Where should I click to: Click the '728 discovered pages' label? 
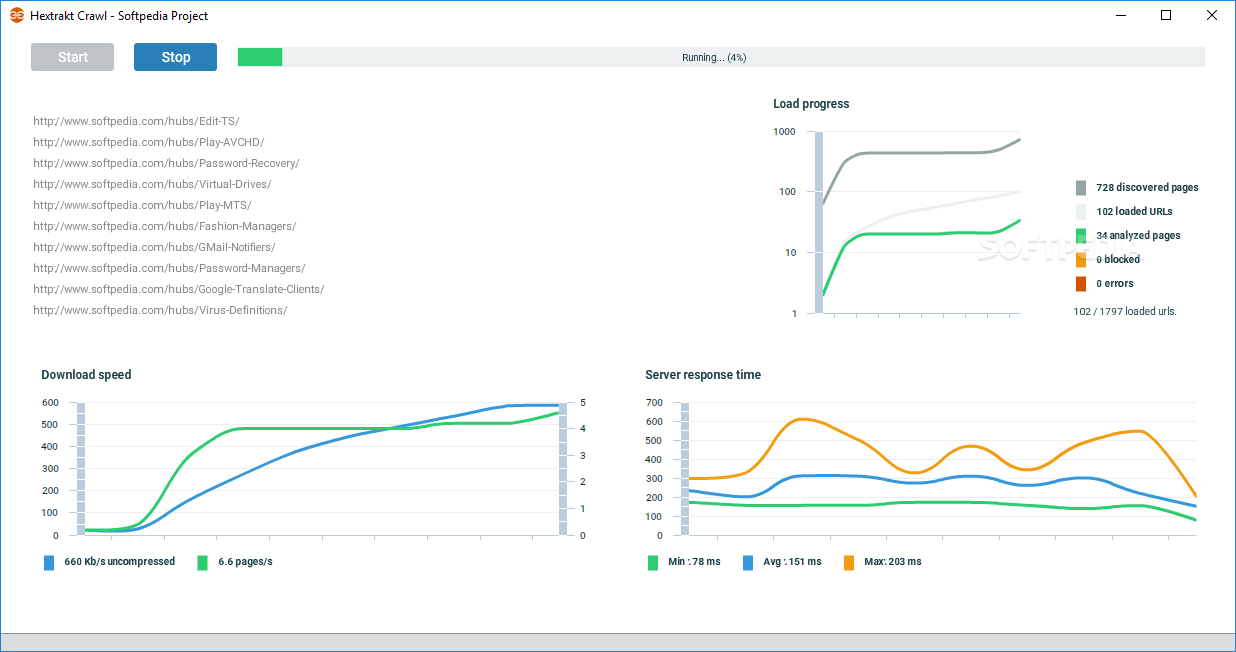coord(1147,188)
